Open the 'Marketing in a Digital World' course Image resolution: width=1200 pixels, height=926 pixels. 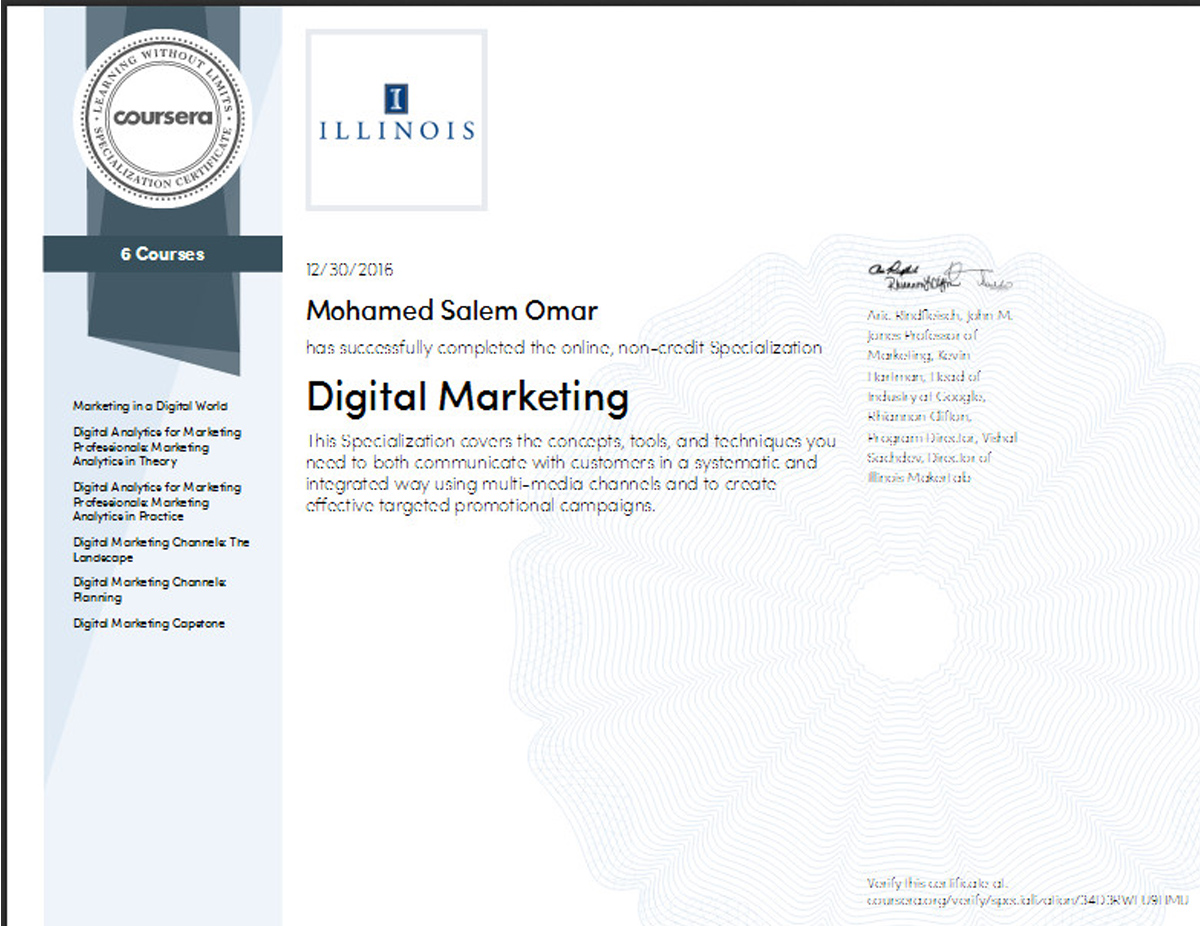point(150,406)
